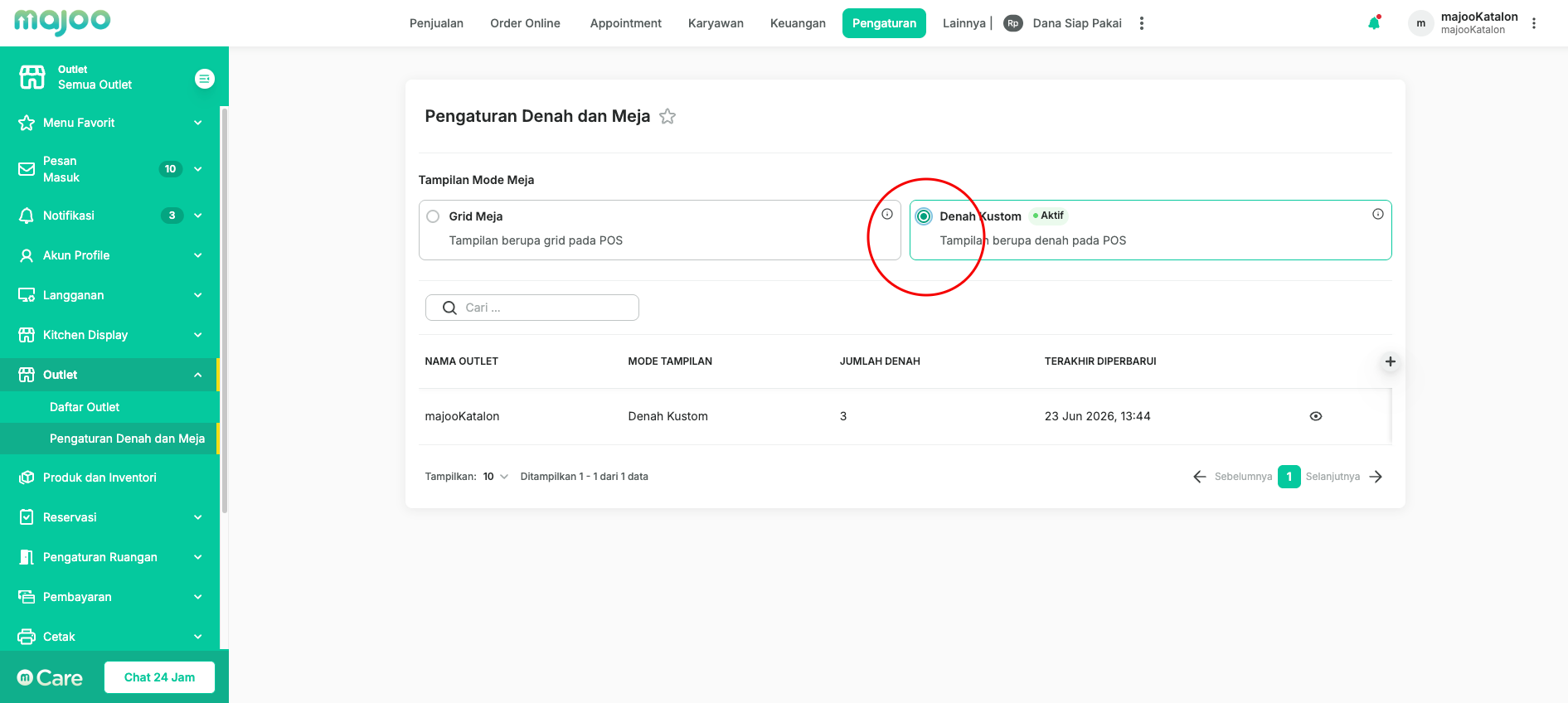
Task: Expand the Cetak section
Action: pos(198,637)
